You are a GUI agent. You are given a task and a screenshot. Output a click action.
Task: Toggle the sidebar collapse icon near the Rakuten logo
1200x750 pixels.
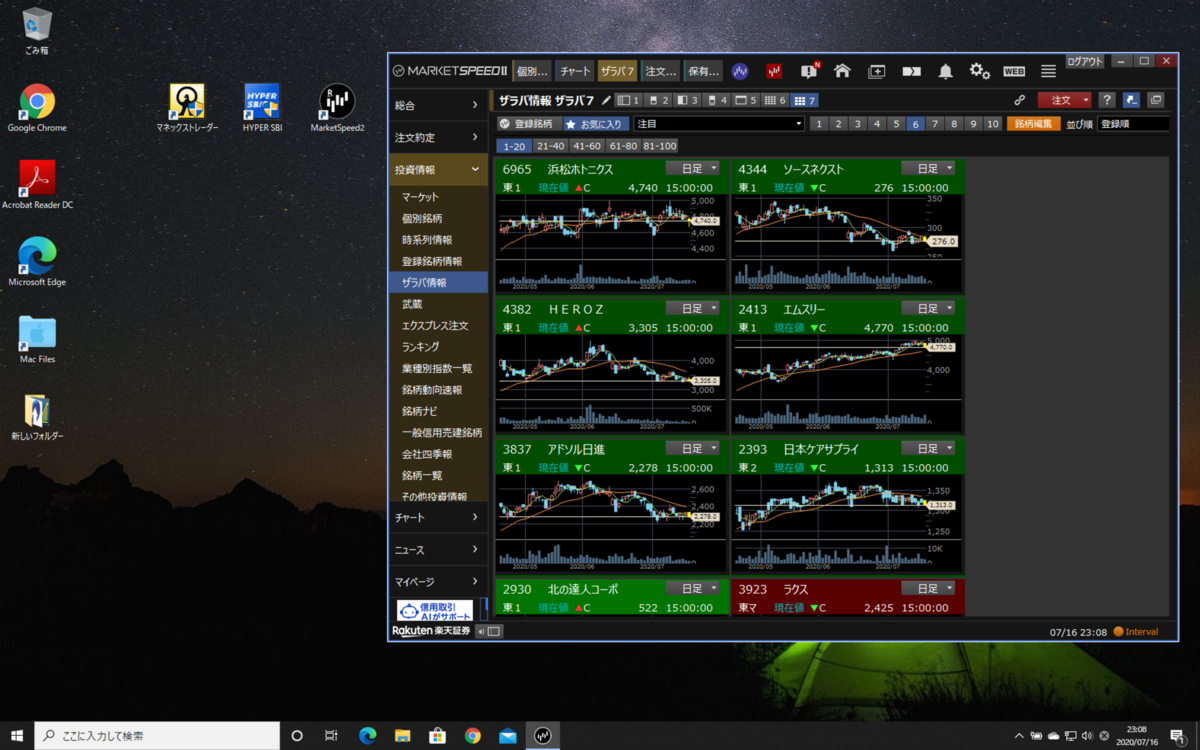[x=489, y=631]
